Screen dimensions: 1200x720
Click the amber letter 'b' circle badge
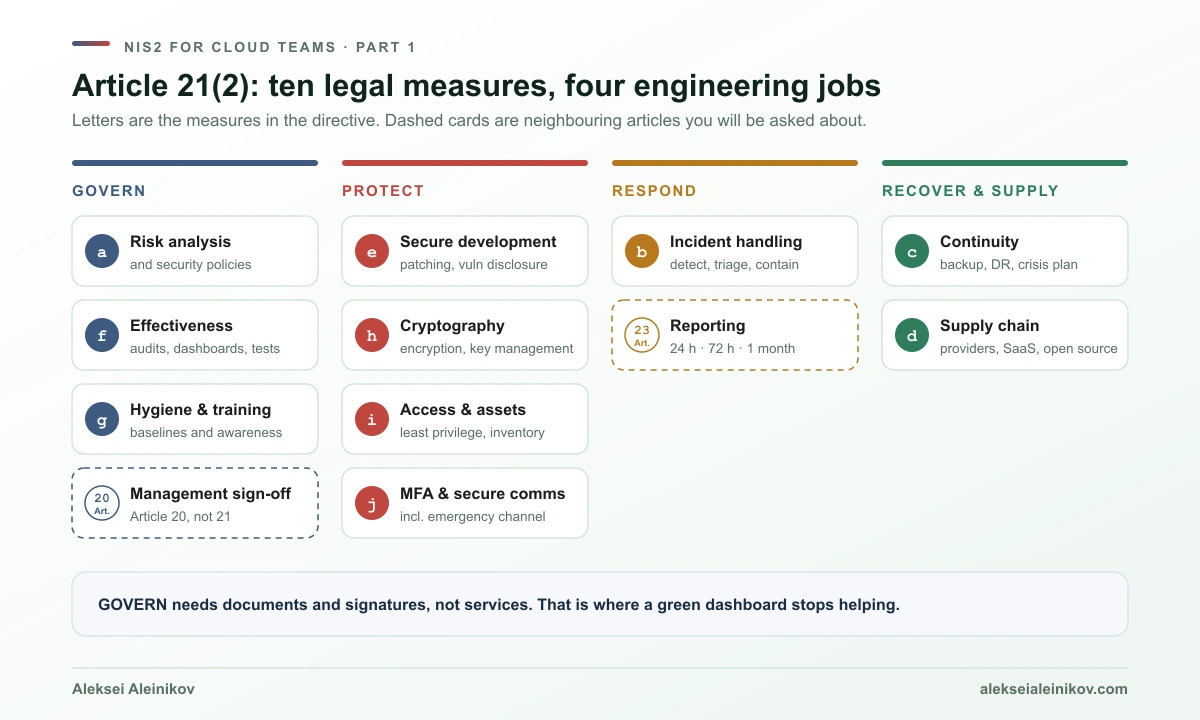(x=642, y=251)
